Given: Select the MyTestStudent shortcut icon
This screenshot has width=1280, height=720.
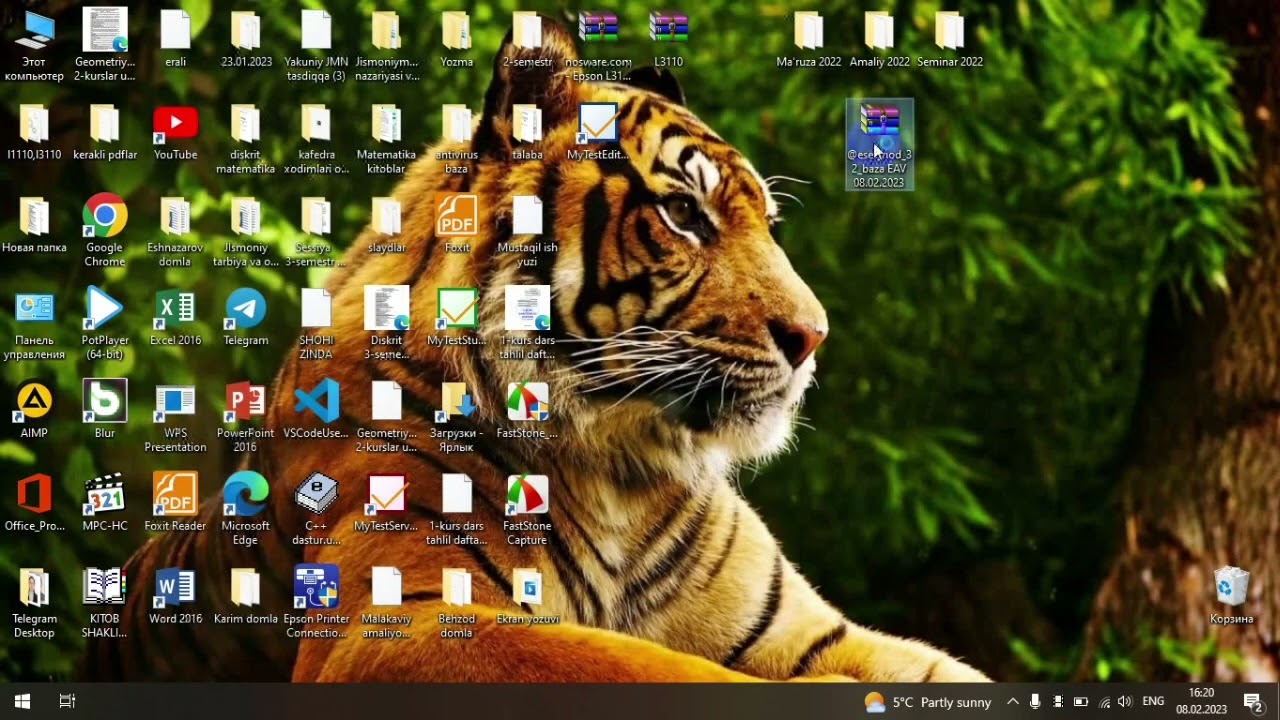Looking at the screenshot, I should (457, 318).
